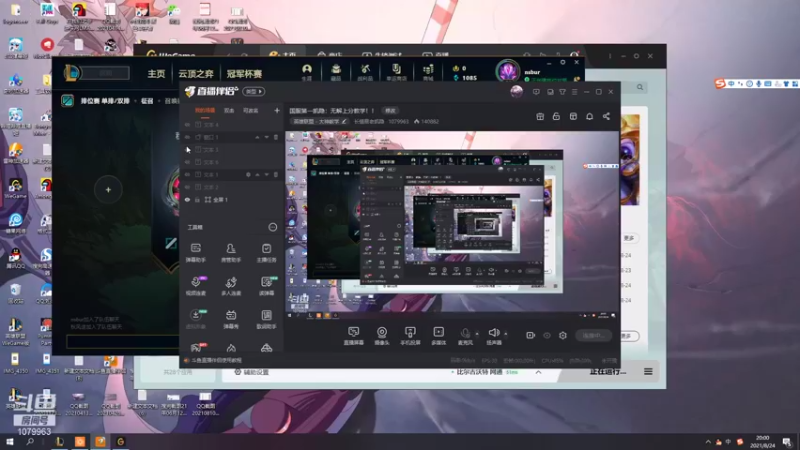Open the 房管助手 tool

(x=231, y=252)
